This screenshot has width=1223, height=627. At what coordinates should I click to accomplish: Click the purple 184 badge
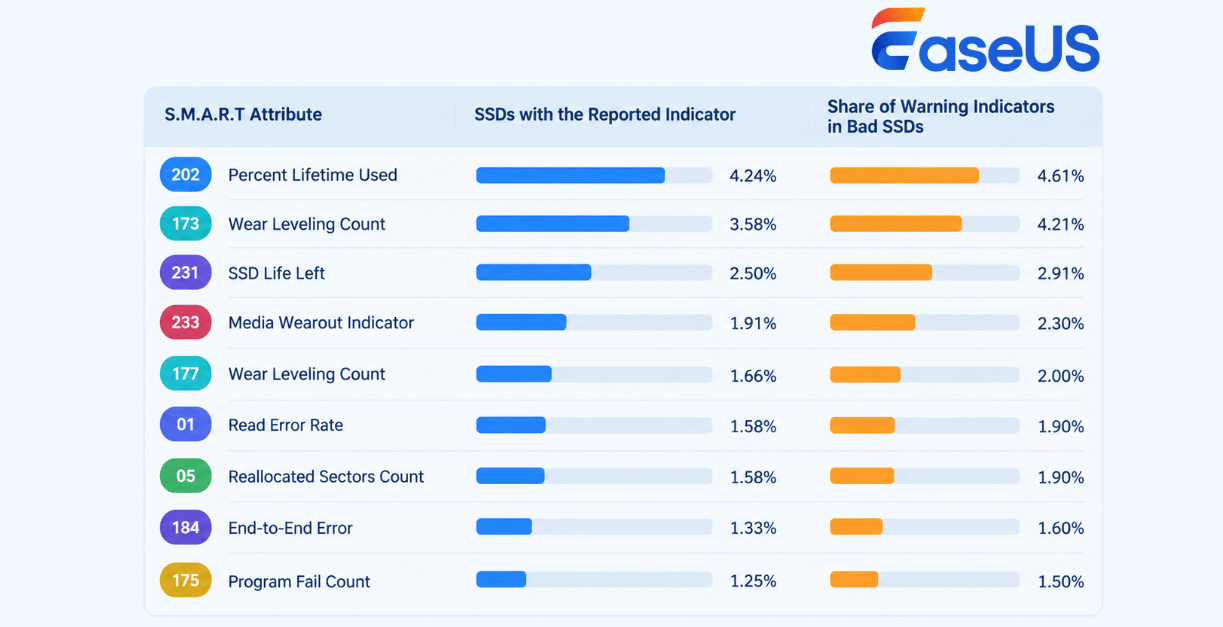[186, 527]
